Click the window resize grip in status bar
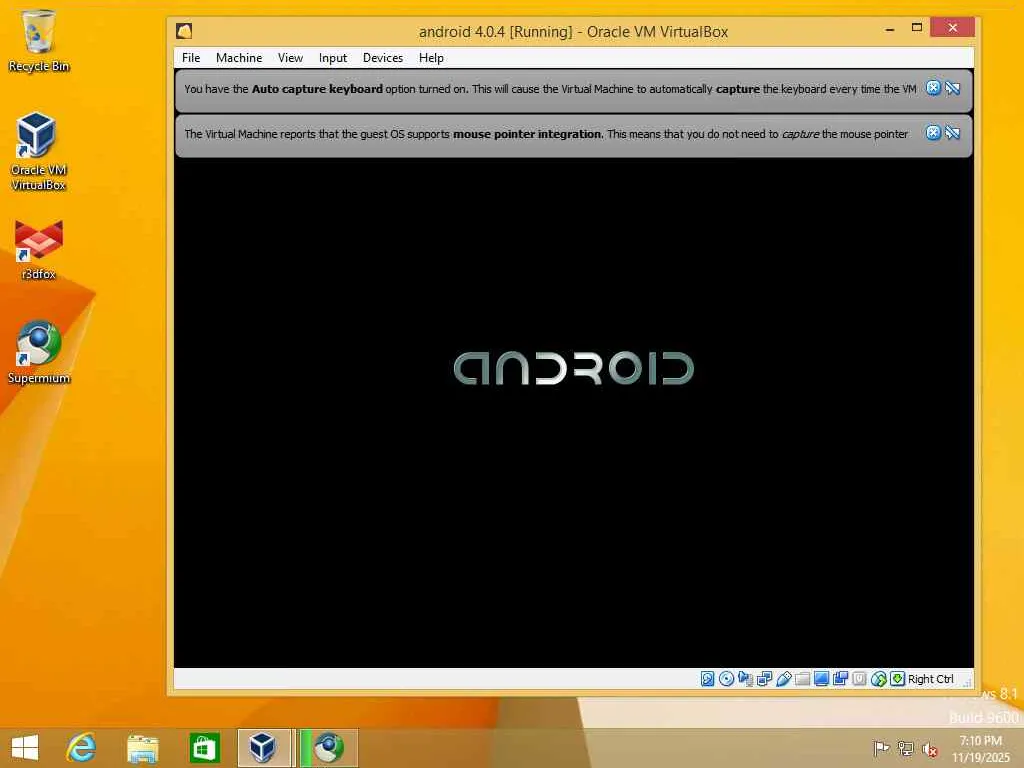Screen dimensions: 1024x768 pyautogui.click(x=967, y=681)
